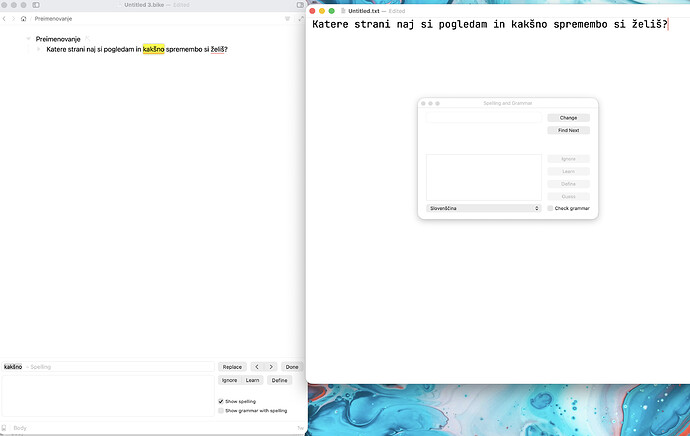Viewport: 690px width, 436px height.
Task: Click the Replace button in Bike spelling panel
Action: [232, 367]
